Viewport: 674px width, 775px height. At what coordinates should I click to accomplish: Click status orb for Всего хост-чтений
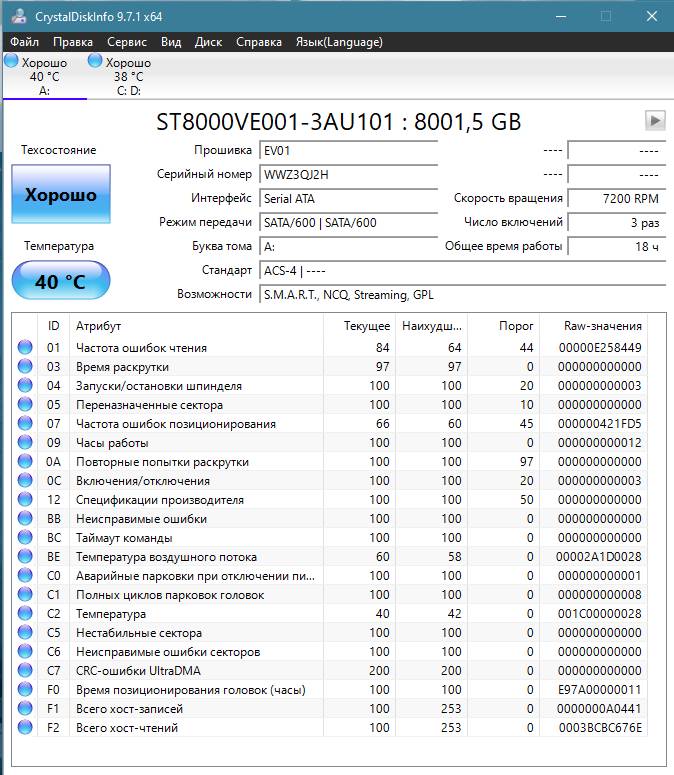click(25, 728)
